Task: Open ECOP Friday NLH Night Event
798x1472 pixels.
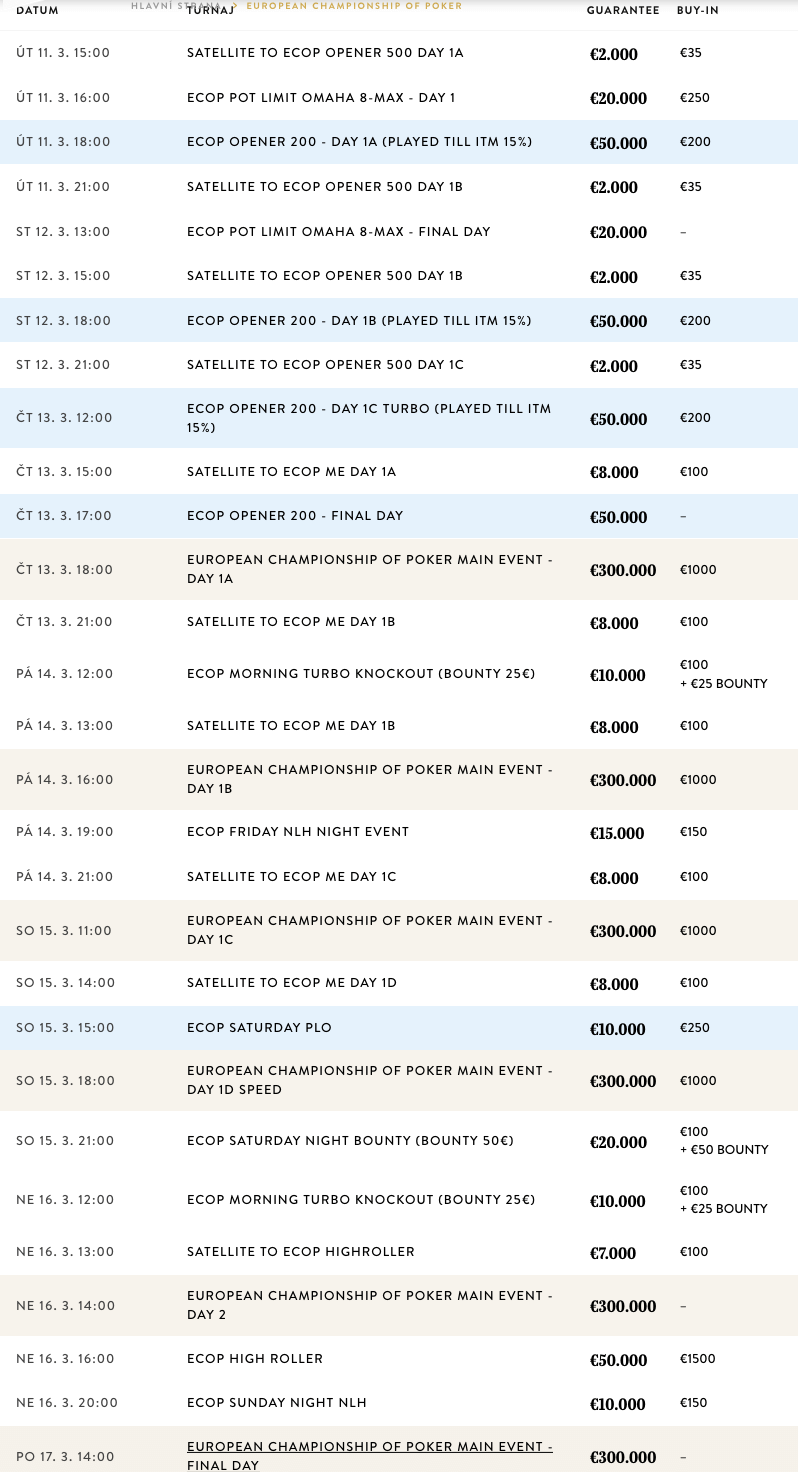Action: pyautogui.click(x=298, y=832)
